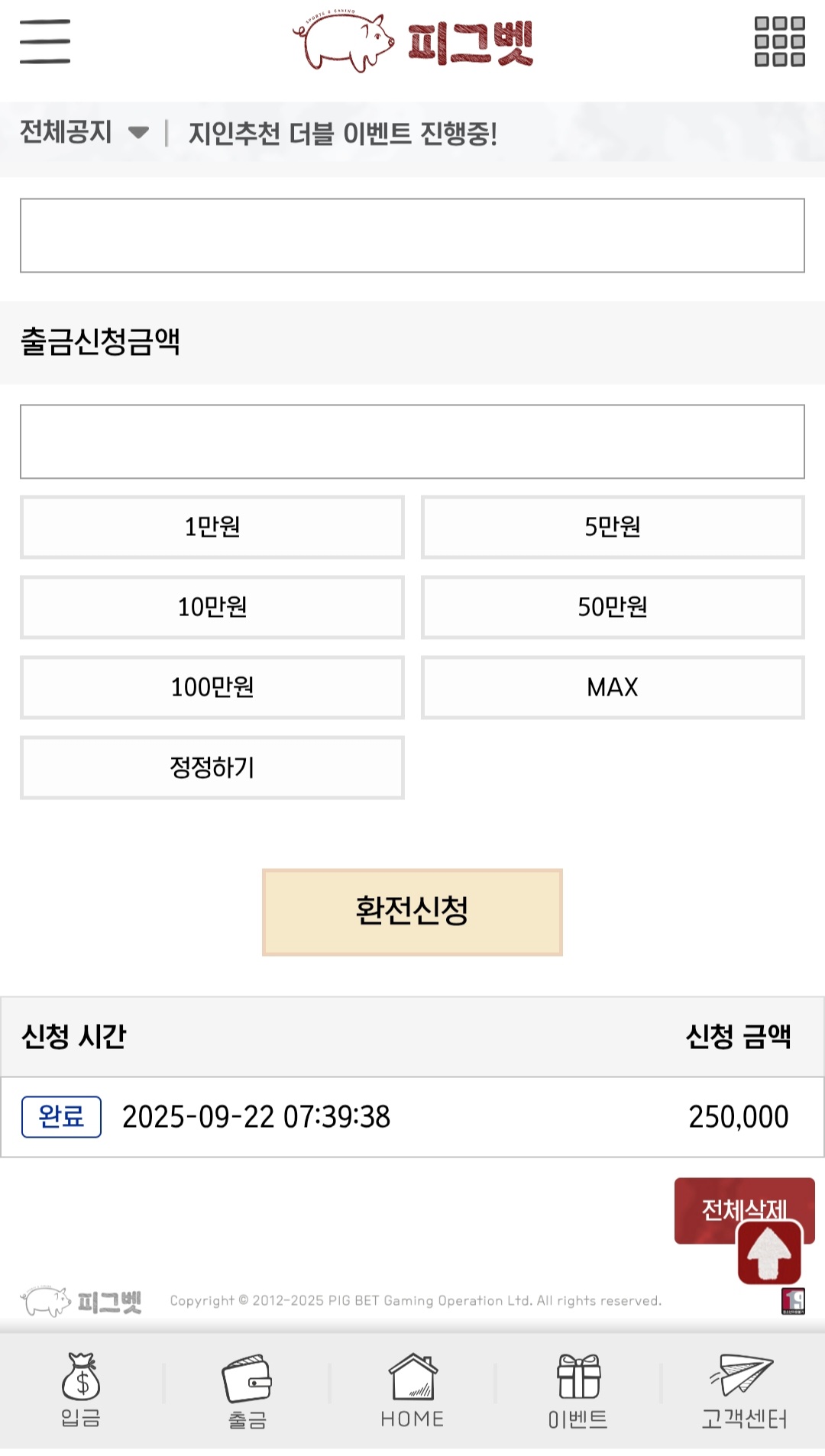Select the 100만원 amount button
The height and width of the screenshot is (1456, 825).
(x=212, y=687)
